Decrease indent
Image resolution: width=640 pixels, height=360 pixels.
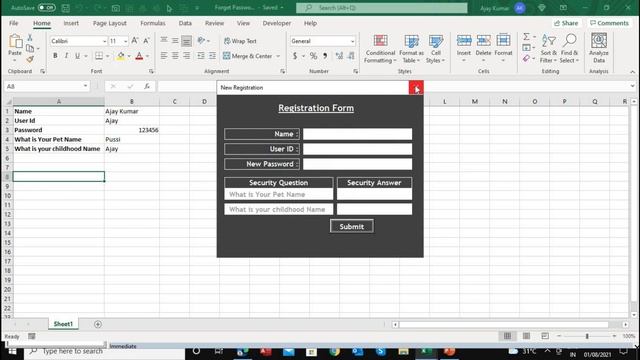point(201,56)
